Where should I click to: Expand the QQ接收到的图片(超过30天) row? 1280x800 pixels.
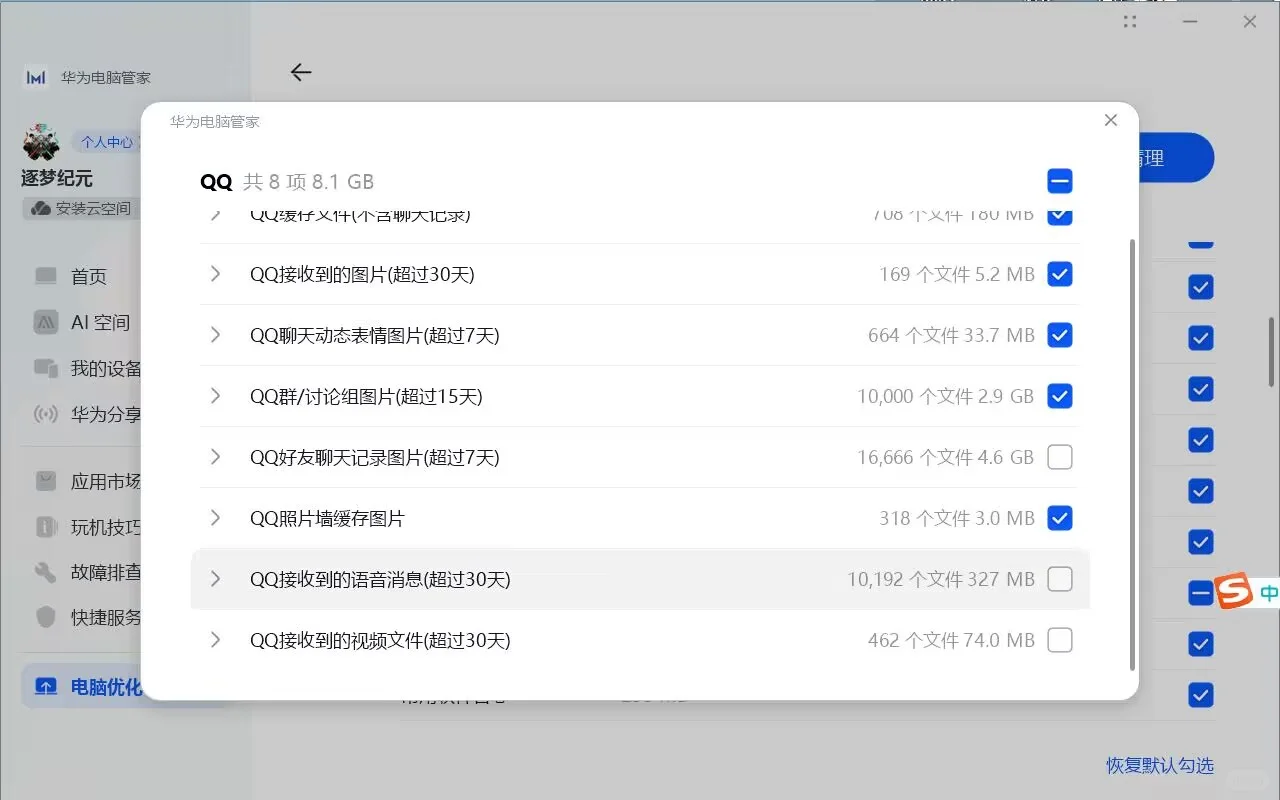(215, 274)
